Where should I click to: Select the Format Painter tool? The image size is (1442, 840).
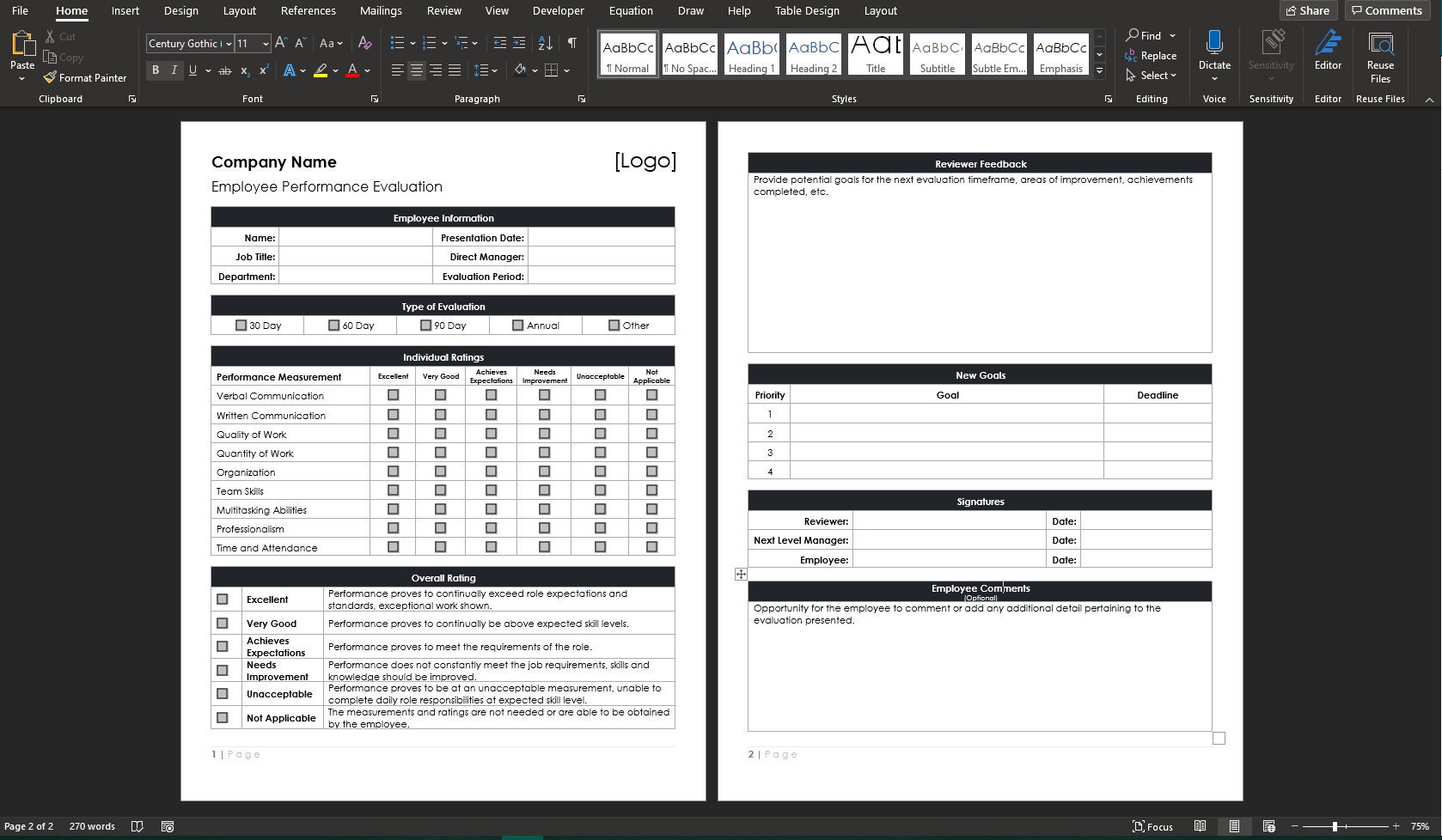click(85, 77)
